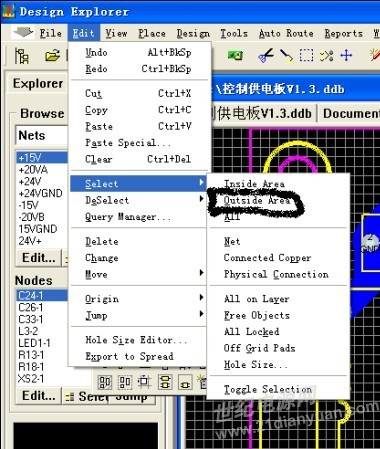This screenshot has height=449, width=380.
Task: Switch to the Document tab
Action: (350, 113)
